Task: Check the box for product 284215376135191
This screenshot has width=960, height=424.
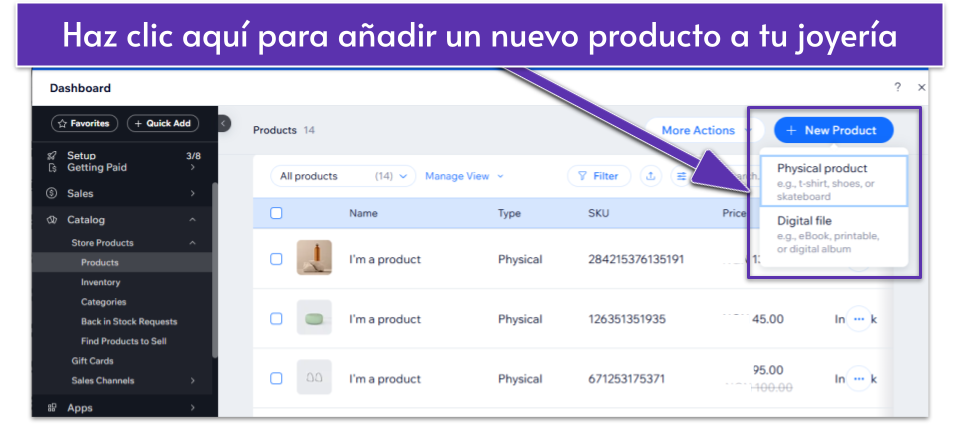Action: point(276,259)
